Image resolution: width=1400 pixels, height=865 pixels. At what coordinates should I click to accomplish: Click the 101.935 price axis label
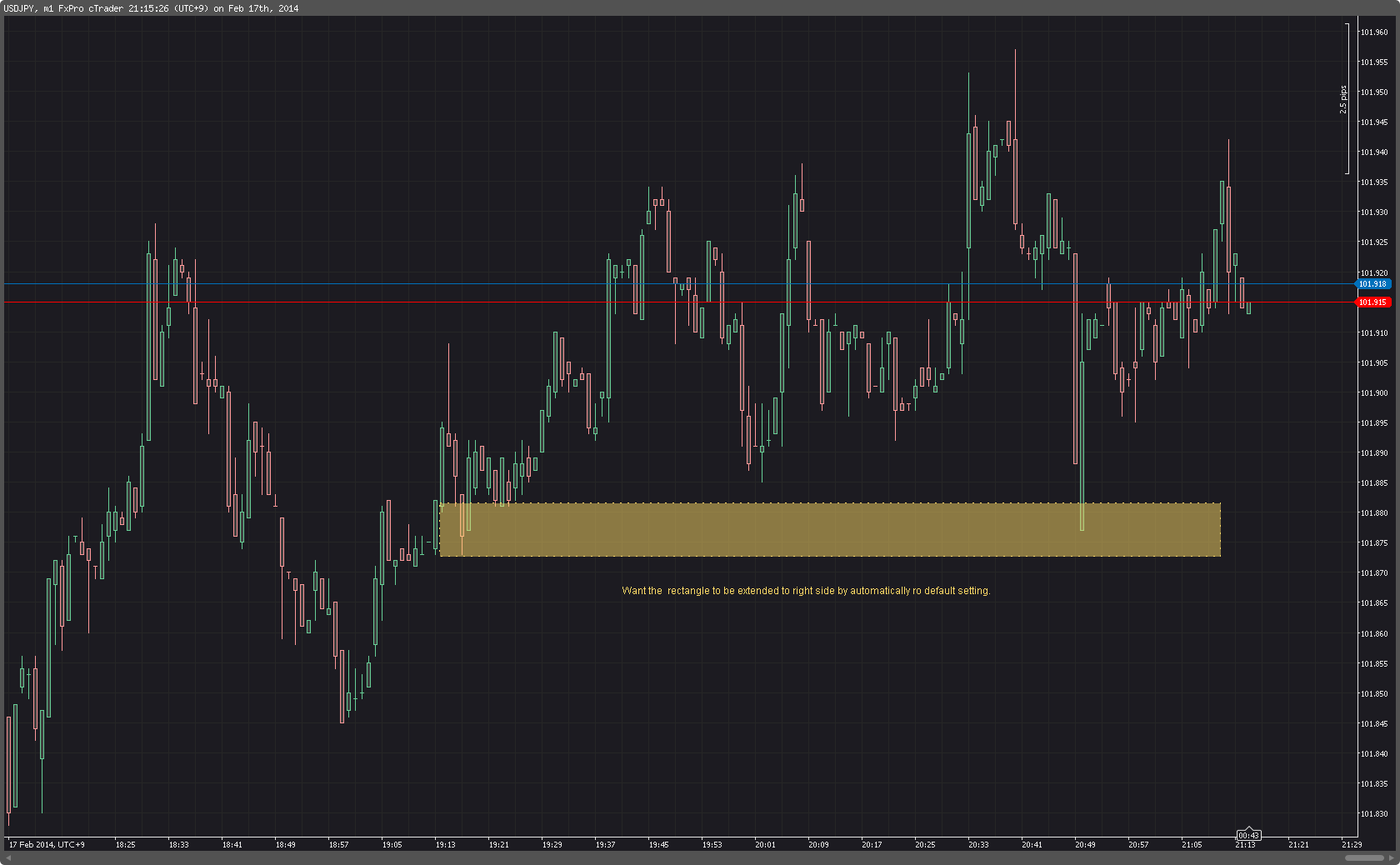pyautogui.click(x=1374, y=182)
